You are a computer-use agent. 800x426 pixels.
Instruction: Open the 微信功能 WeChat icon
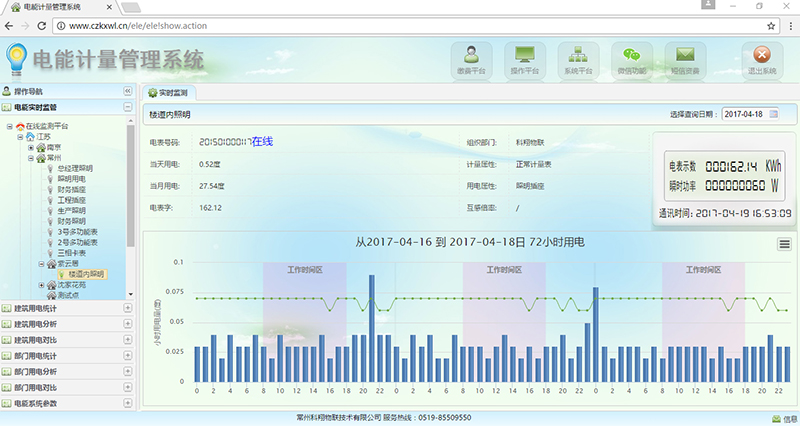click(x=631, y=58)
